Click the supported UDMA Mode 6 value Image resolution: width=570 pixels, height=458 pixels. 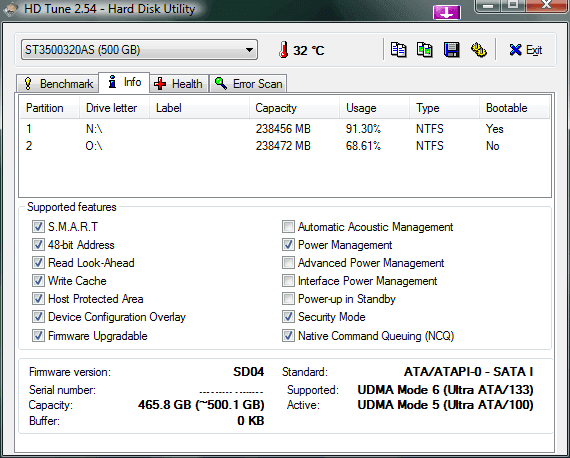click(445, 390)
